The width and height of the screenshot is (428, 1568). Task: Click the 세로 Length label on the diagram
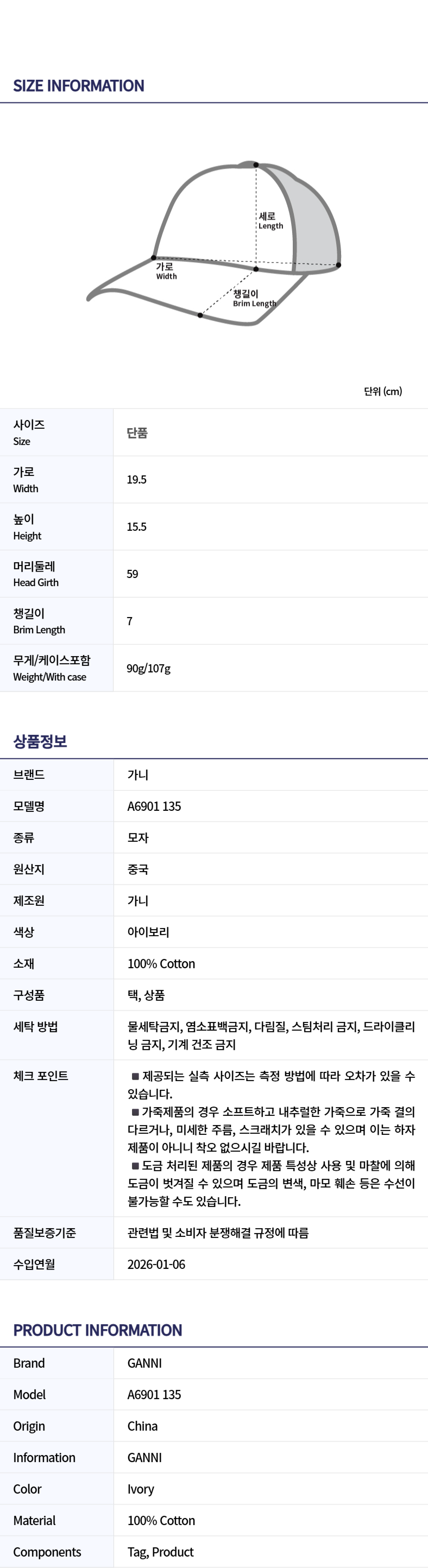pos(270,220)
